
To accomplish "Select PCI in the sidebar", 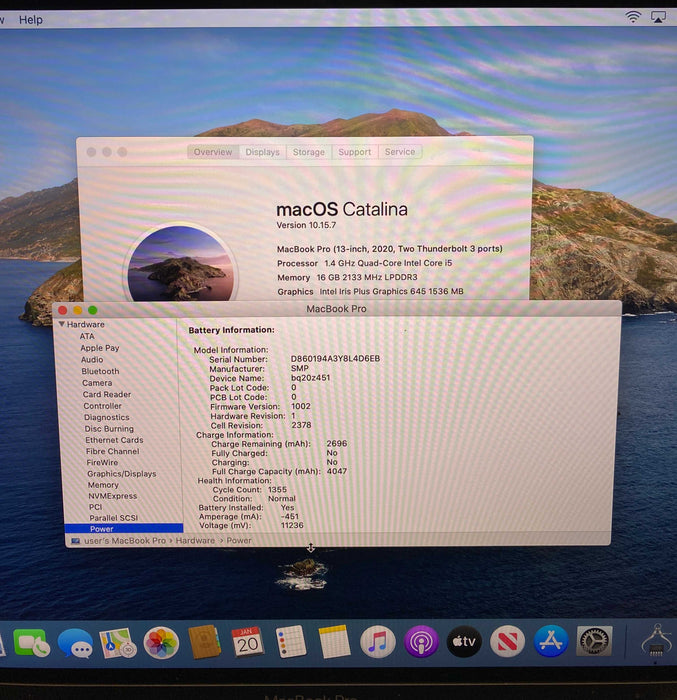I will click(96, 507).
